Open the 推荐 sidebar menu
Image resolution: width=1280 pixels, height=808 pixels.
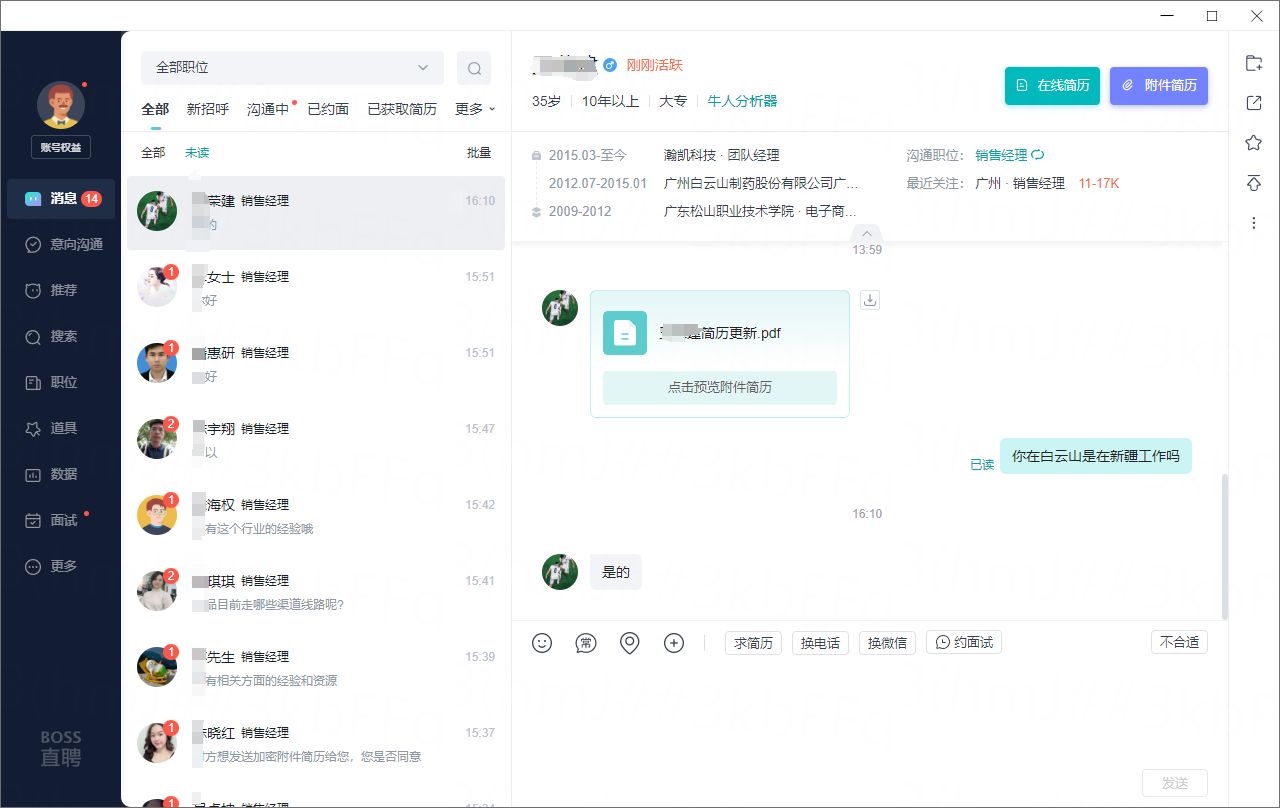[63, 290]
